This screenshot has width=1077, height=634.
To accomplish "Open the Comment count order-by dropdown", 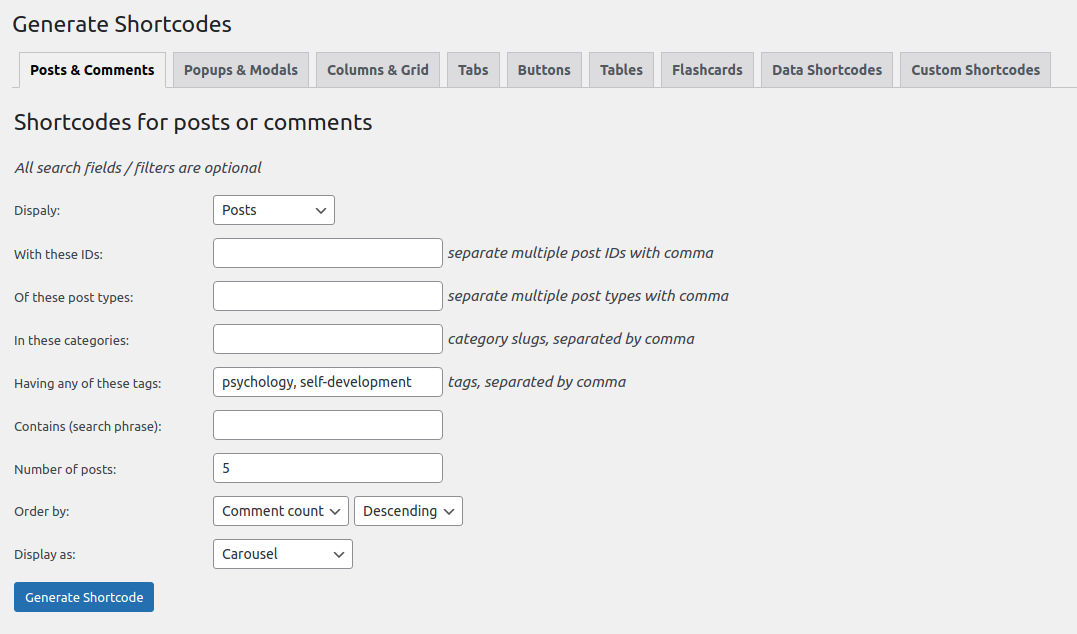I will pyautogui.click(x=281, y=511).
